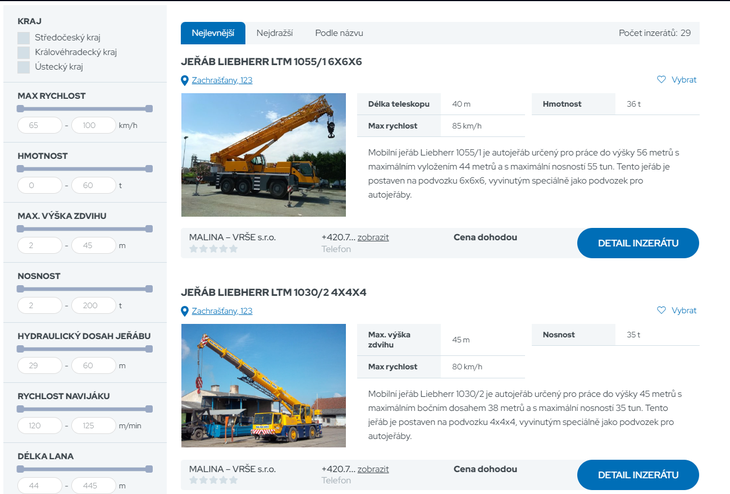Click the location pin icon of LTM 1030/2 listing
Screen dimensions: 730x494
(184, 311)
